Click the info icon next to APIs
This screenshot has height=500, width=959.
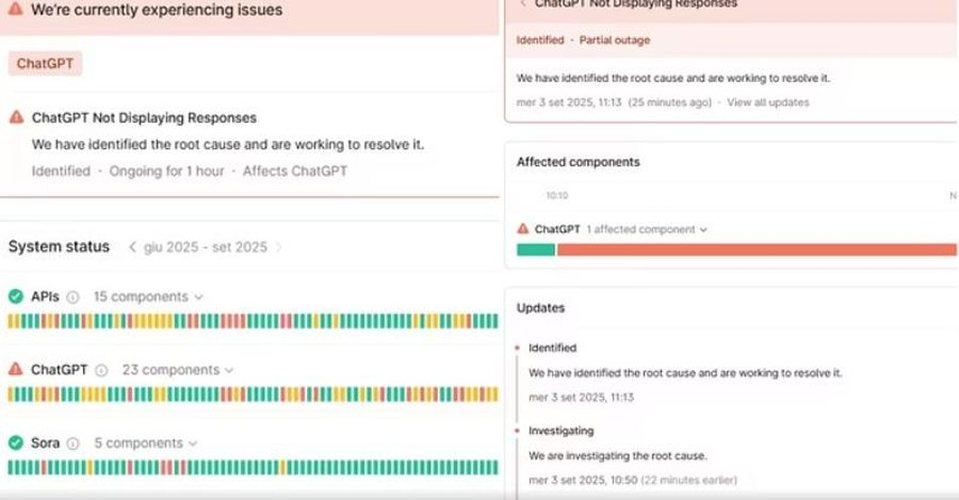pos(70,297)
